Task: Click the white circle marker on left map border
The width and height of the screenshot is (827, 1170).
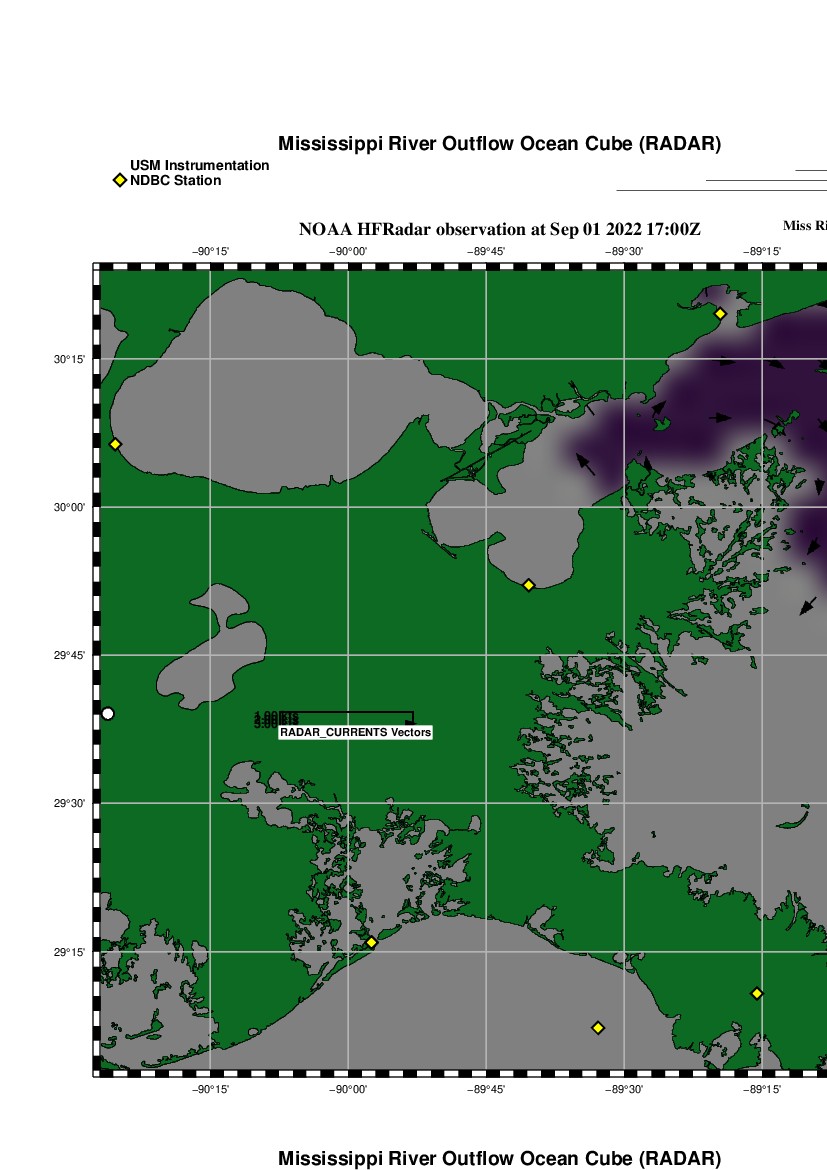Action: pos(108,713)
